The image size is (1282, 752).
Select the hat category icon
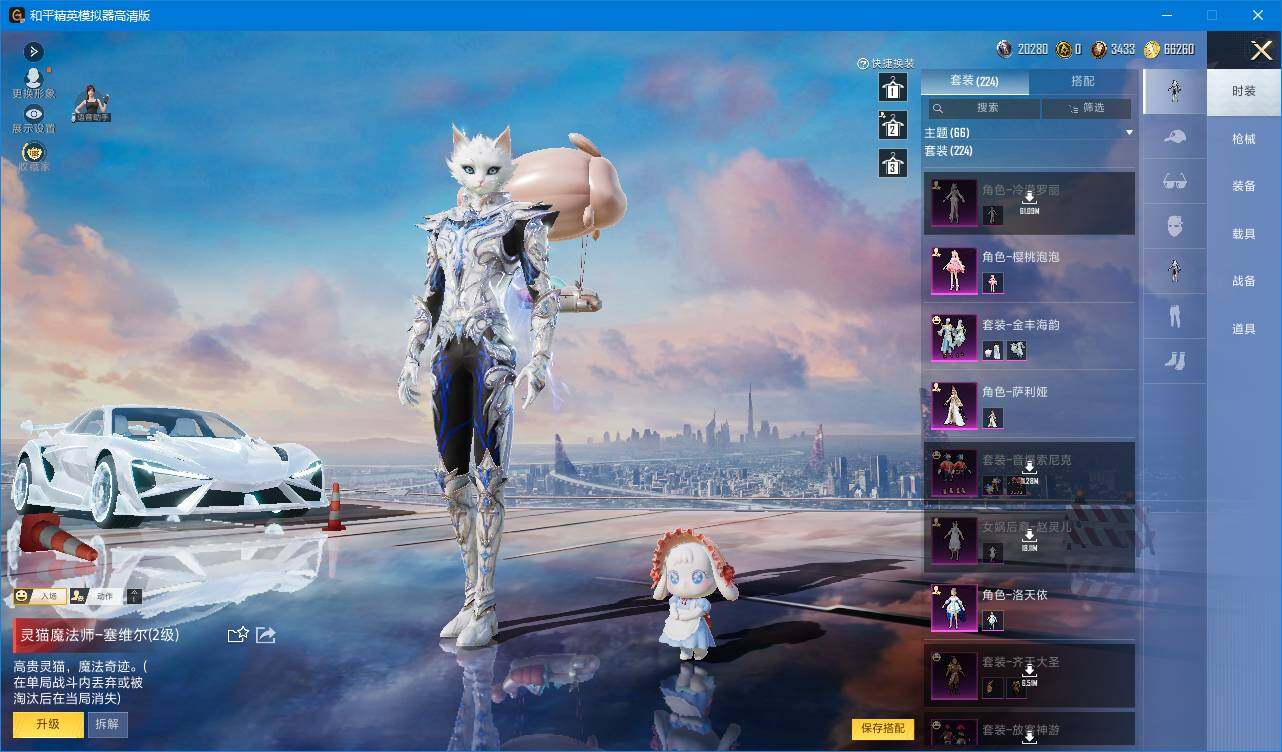[1175, 137]
